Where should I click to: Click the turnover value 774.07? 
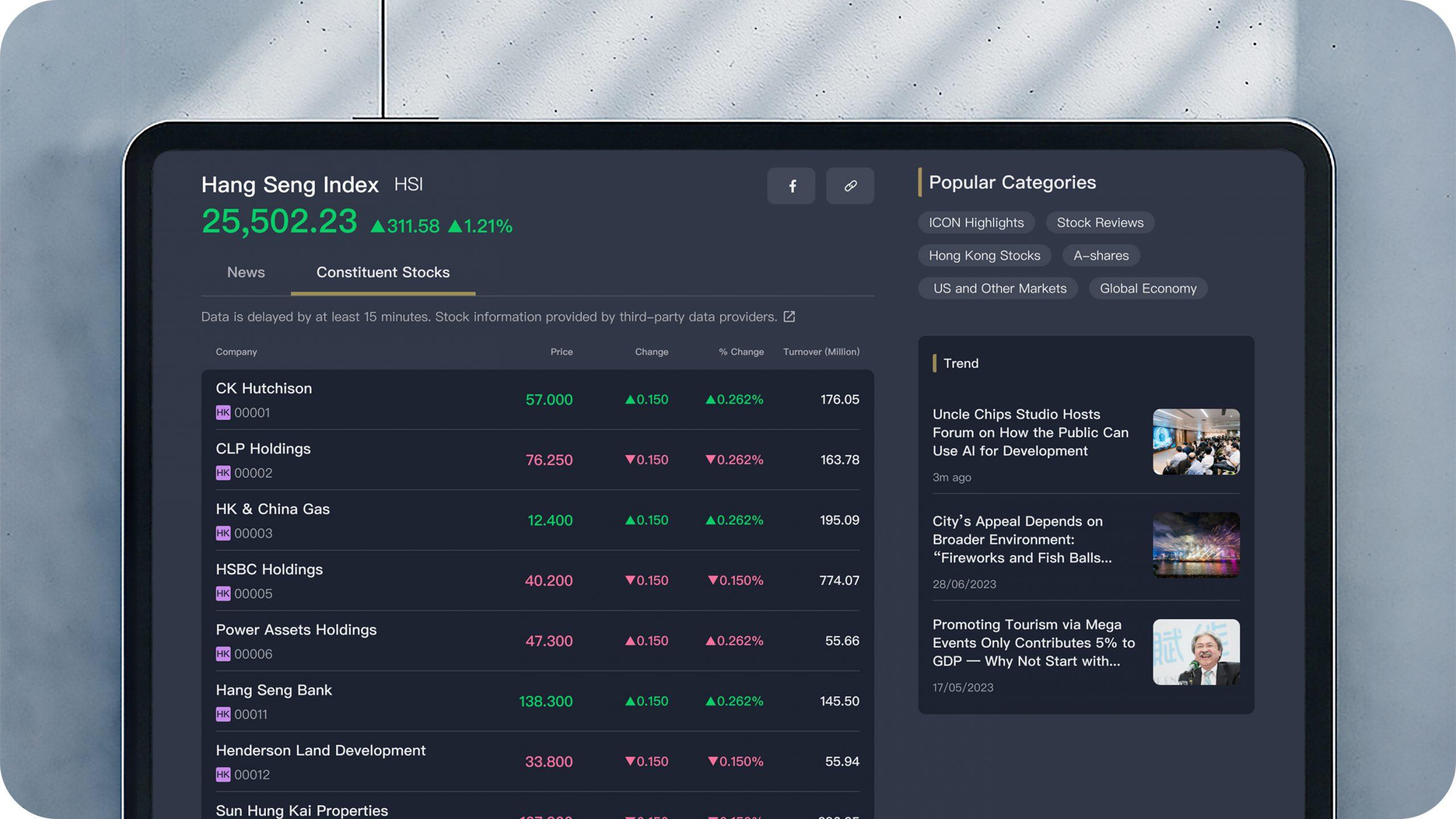839,581
